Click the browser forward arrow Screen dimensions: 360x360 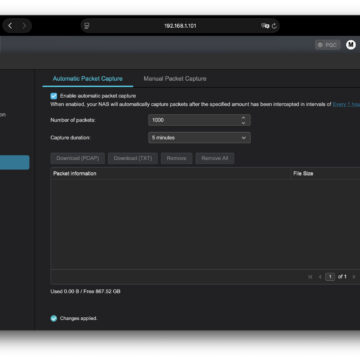[x=24, y=26]
